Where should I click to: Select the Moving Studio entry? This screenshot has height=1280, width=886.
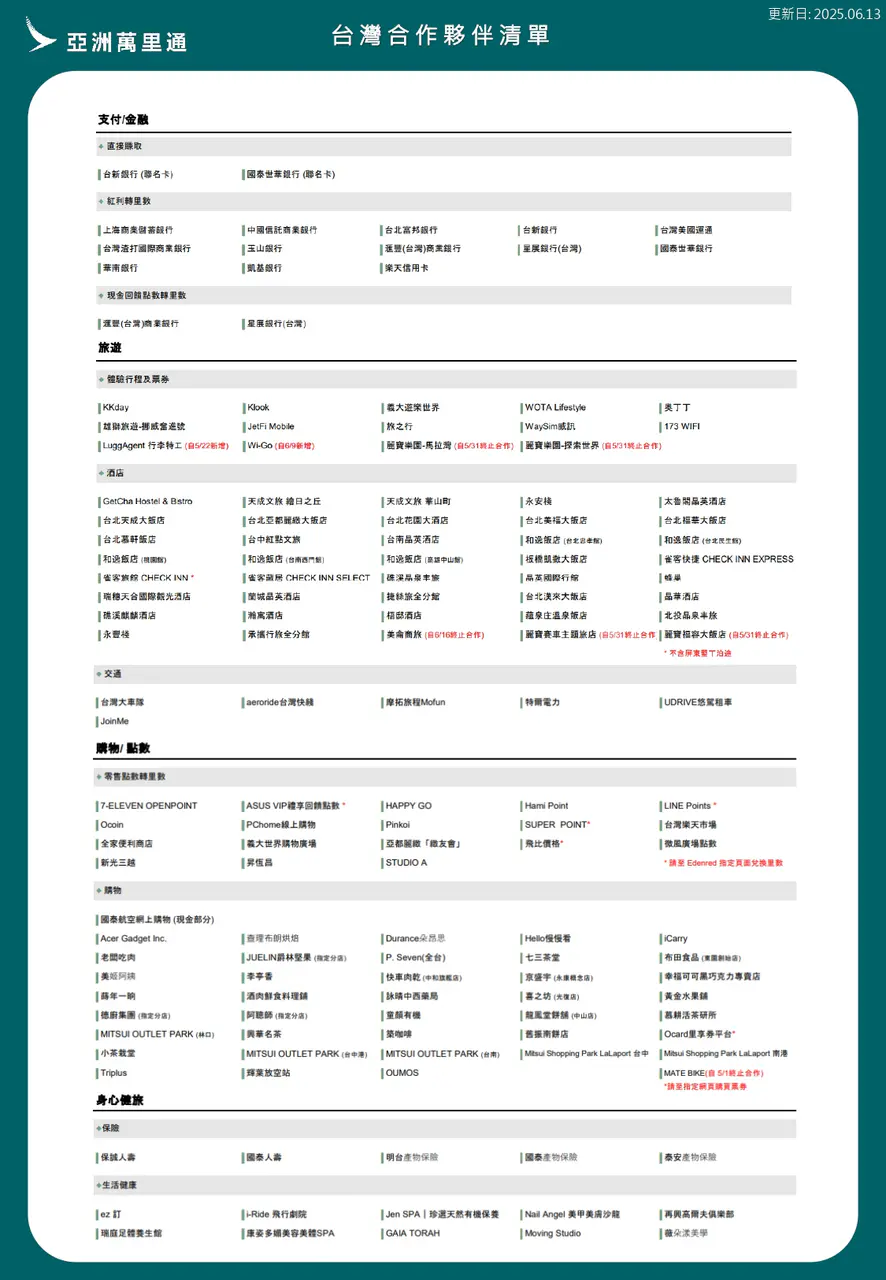tap(553, 1234)
